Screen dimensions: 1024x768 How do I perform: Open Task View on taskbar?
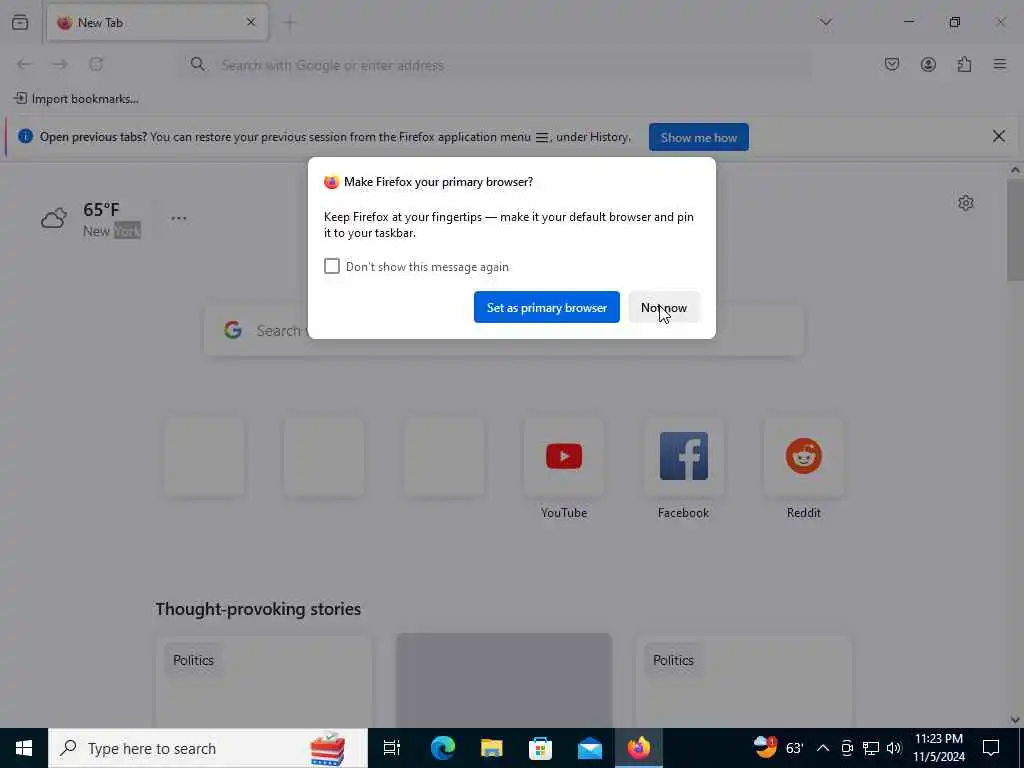392,748
